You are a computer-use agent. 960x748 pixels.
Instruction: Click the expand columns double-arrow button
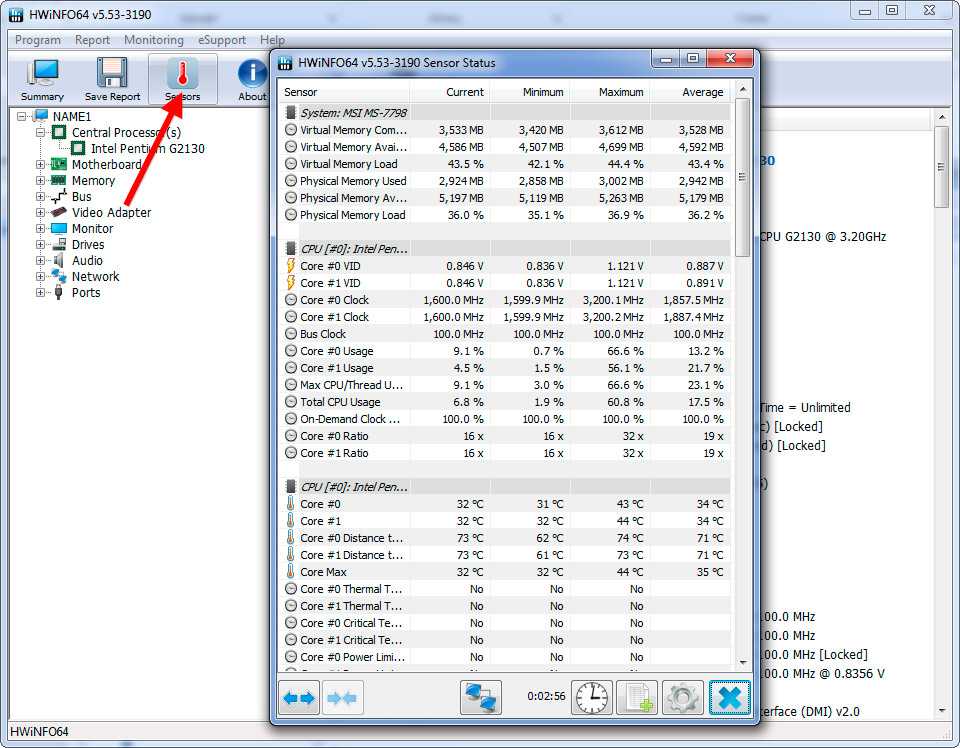coord(299,698)
